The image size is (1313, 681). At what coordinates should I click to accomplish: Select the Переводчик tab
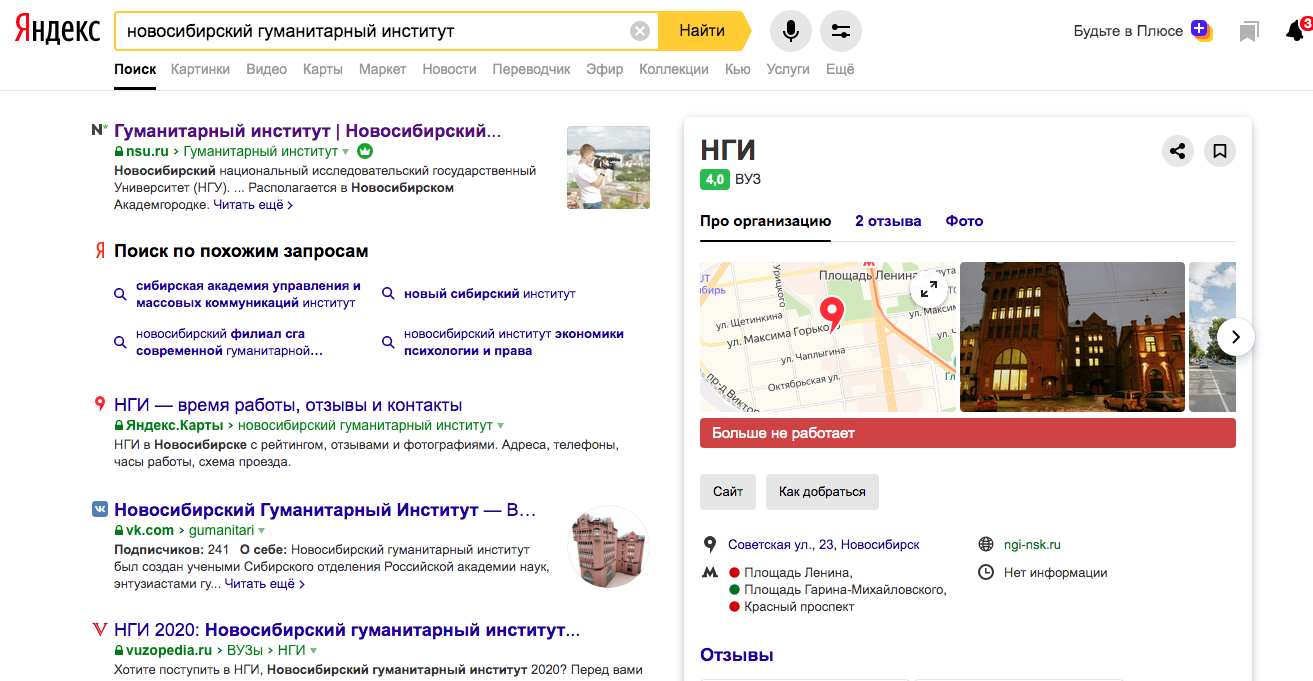531,69
